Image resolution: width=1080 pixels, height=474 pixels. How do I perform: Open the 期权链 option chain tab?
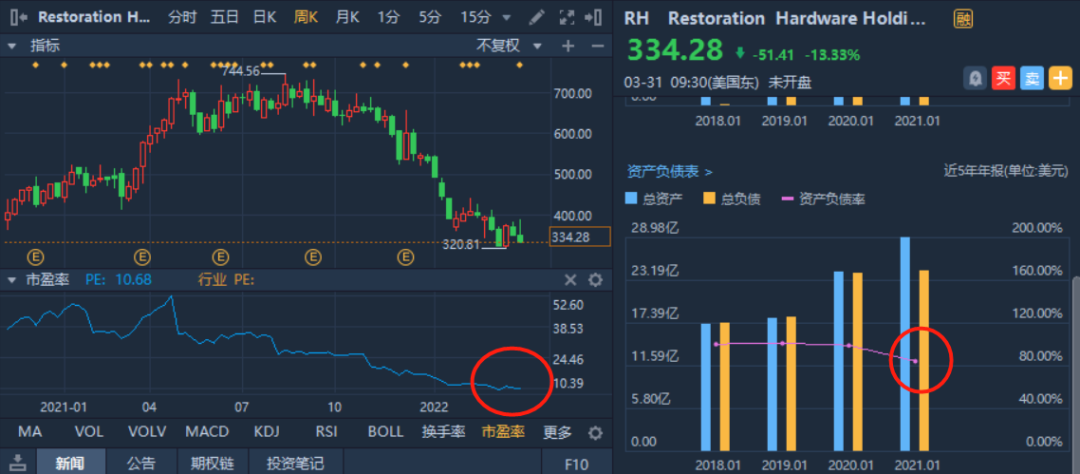coord(212,463)
